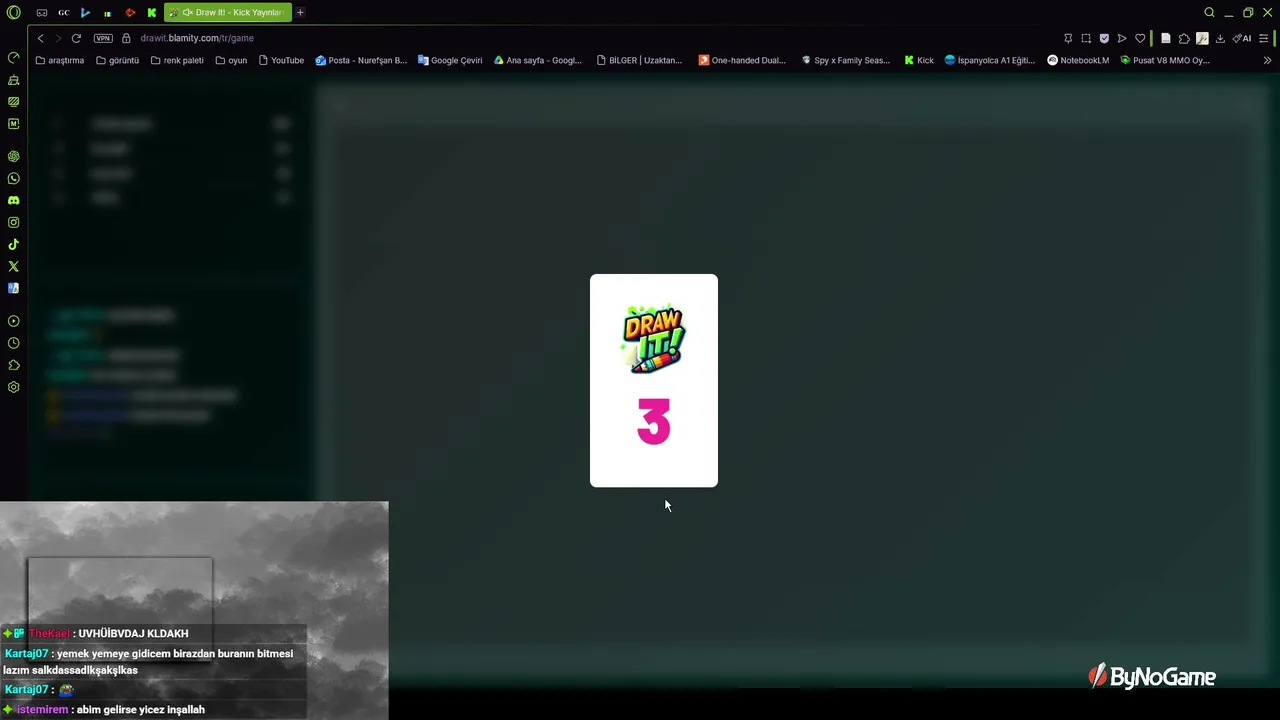Go back to the previous page
The width and height of the screenshot is (1280, 720).
40,38
